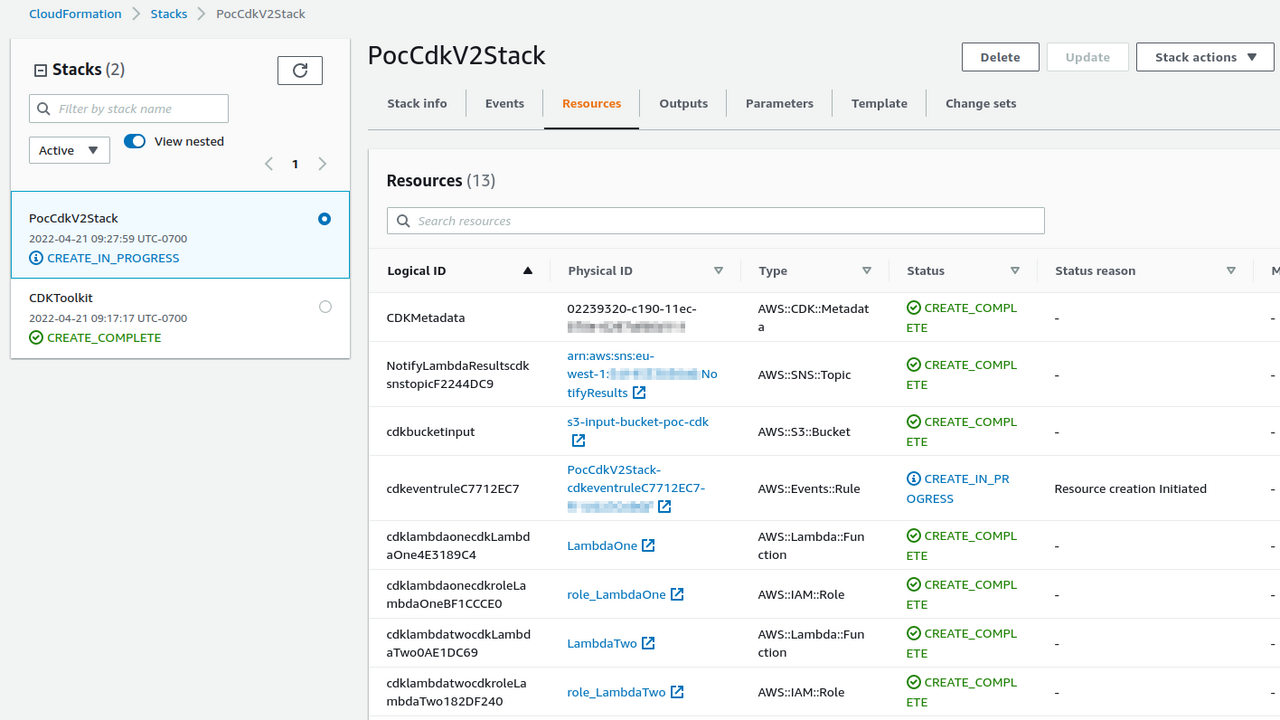Click the page number 1 indicator

click(295, 164)
